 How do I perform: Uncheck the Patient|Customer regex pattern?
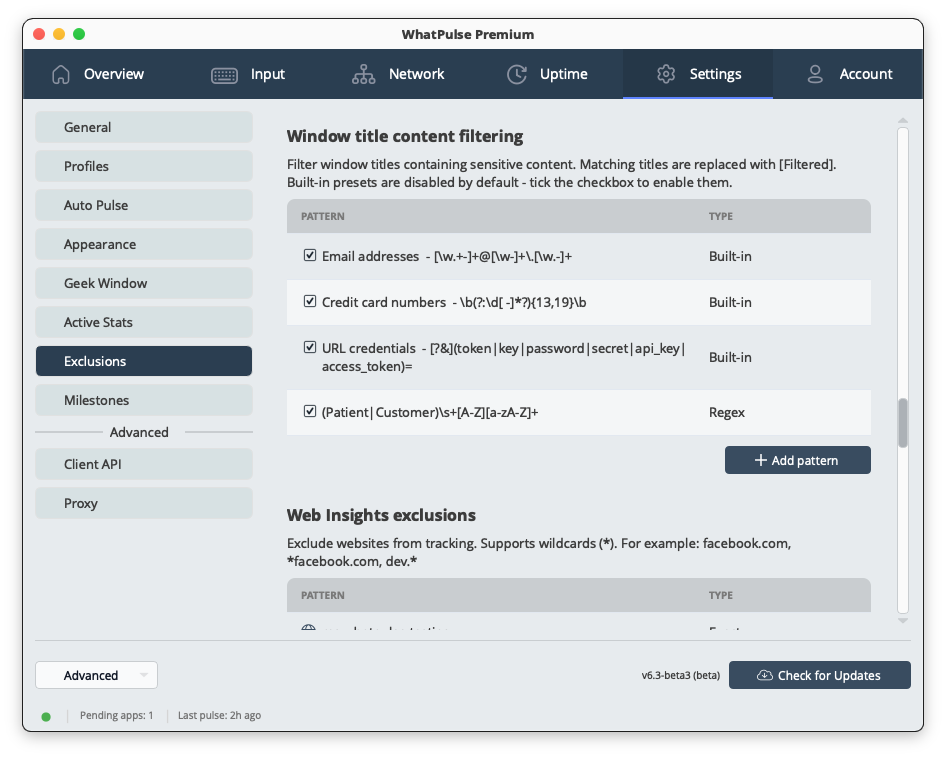click(x=310, y=411)
